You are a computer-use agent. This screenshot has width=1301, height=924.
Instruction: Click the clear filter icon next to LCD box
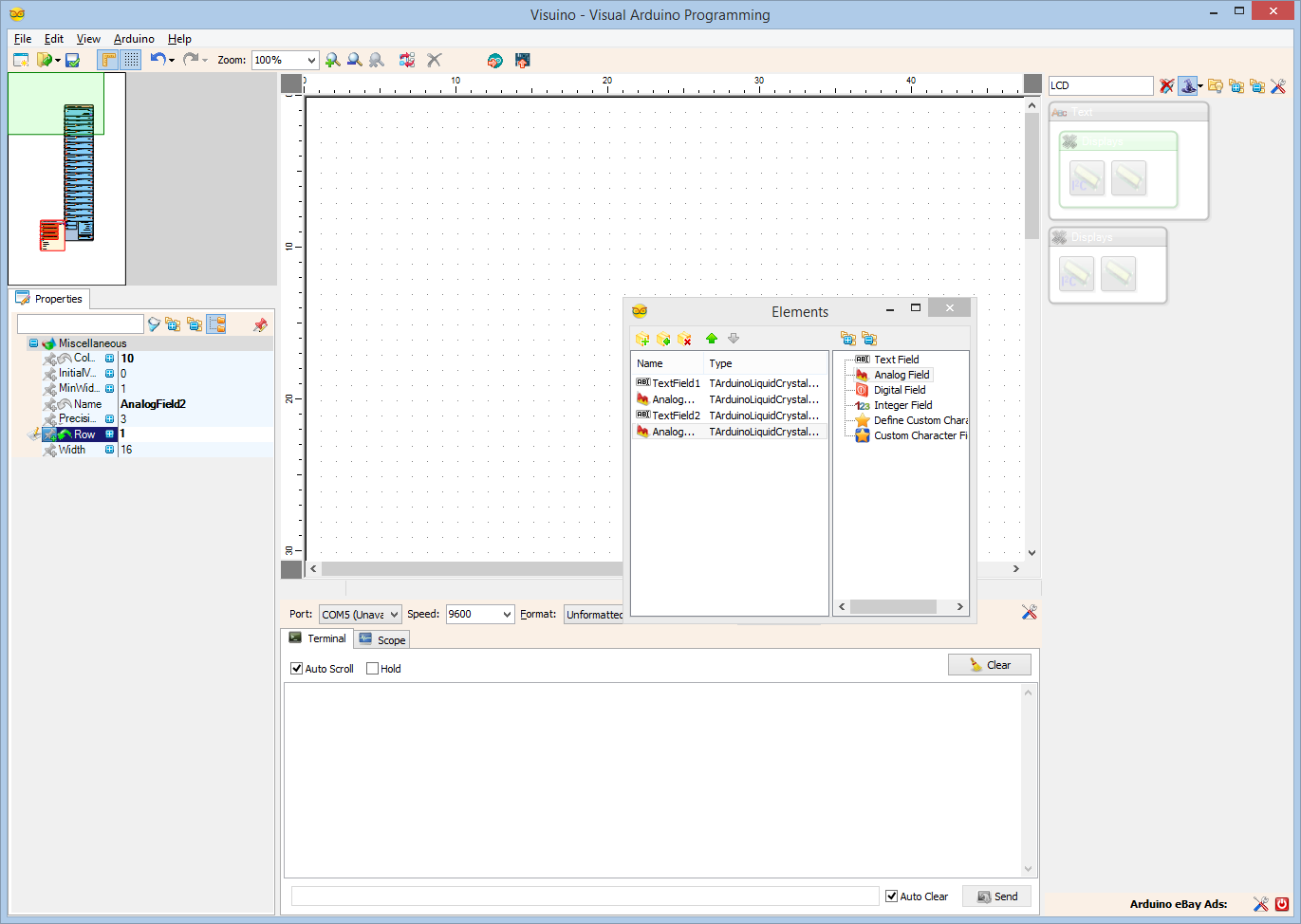[x=1166, y=85]
